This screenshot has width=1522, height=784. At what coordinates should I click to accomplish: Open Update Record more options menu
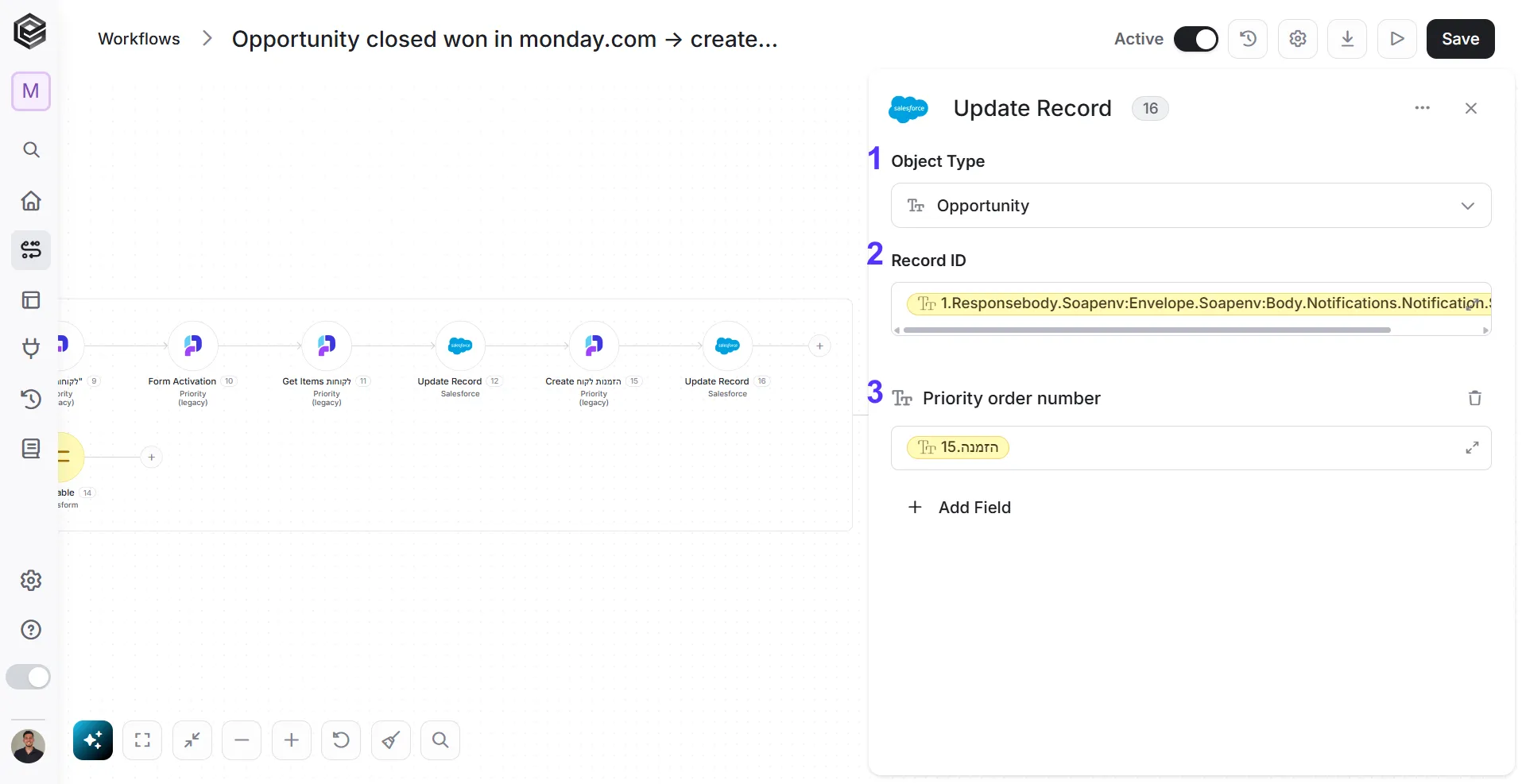tap(1423, 108)
